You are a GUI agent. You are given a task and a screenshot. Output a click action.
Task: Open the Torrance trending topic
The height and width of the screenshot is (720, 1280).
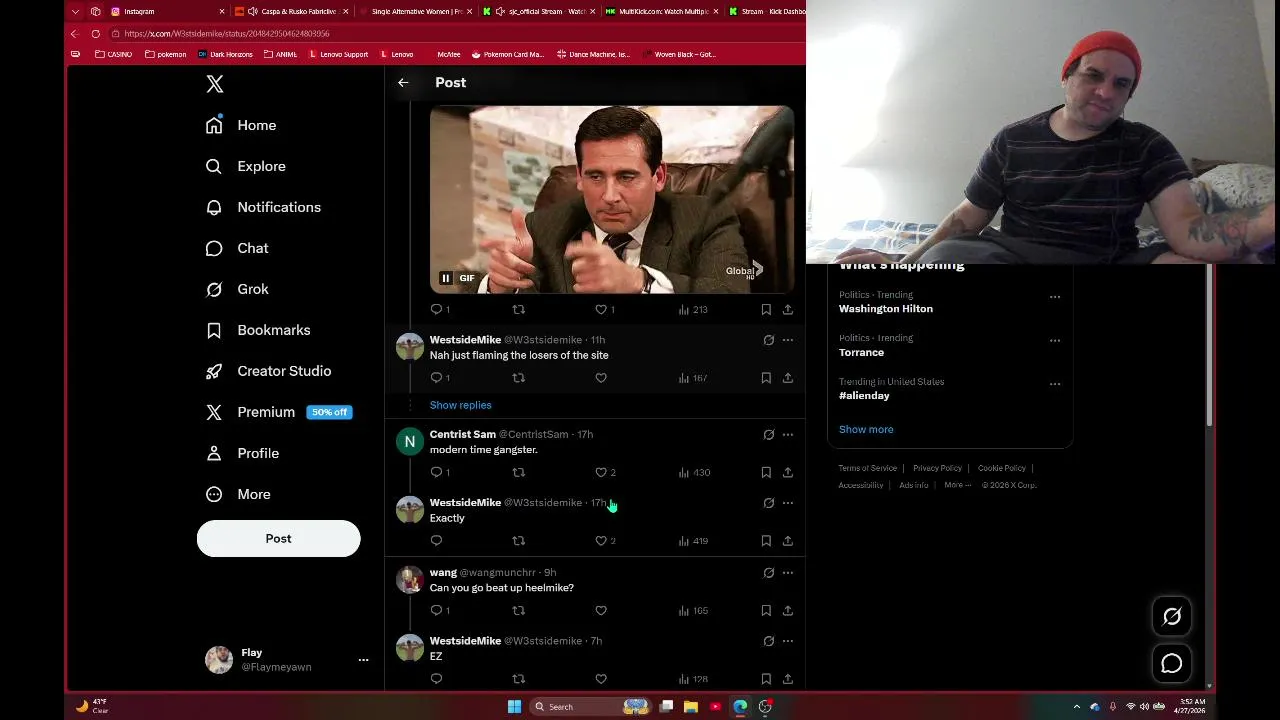click(861, 352)
